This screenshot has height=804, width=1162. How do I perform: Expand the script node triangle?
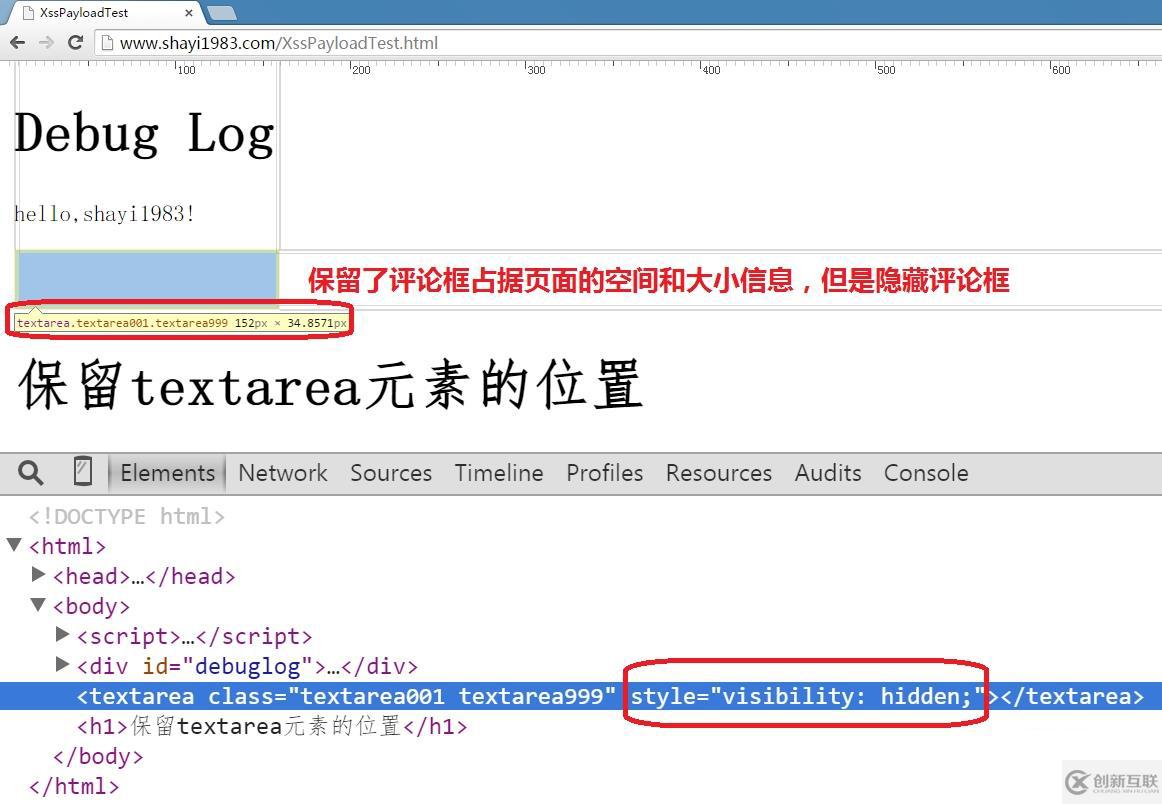click(x=63, y=634)
